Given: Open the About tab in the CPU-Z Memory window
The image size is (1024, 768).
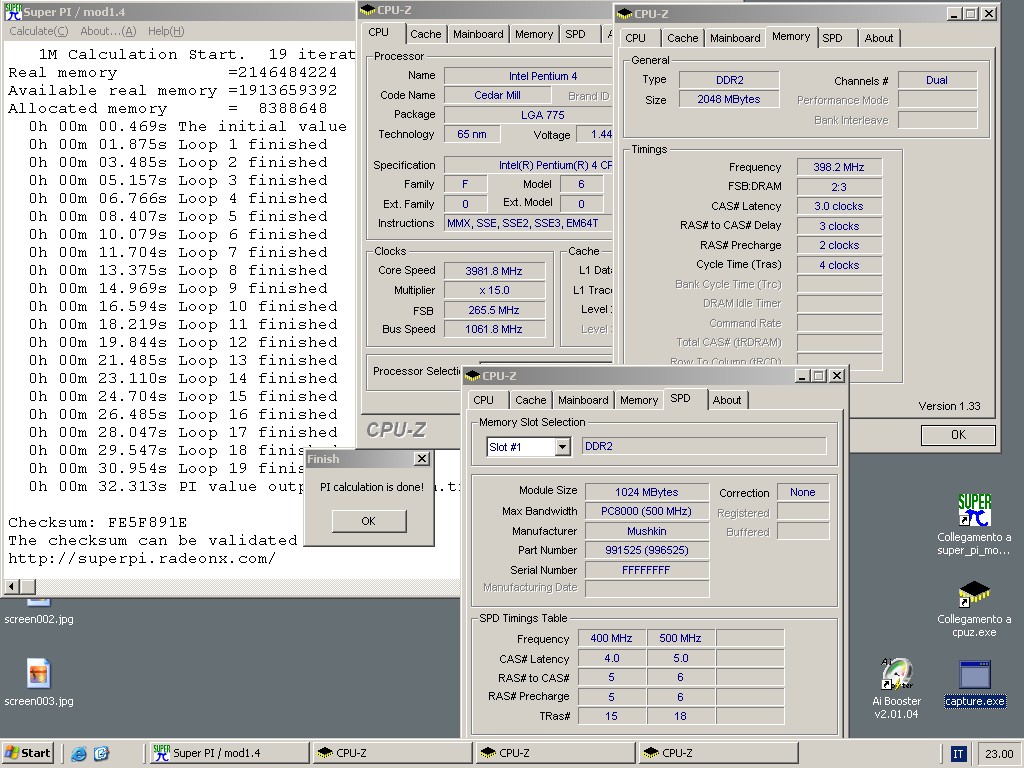Looking at the screenshot, I should click(878, 38).
